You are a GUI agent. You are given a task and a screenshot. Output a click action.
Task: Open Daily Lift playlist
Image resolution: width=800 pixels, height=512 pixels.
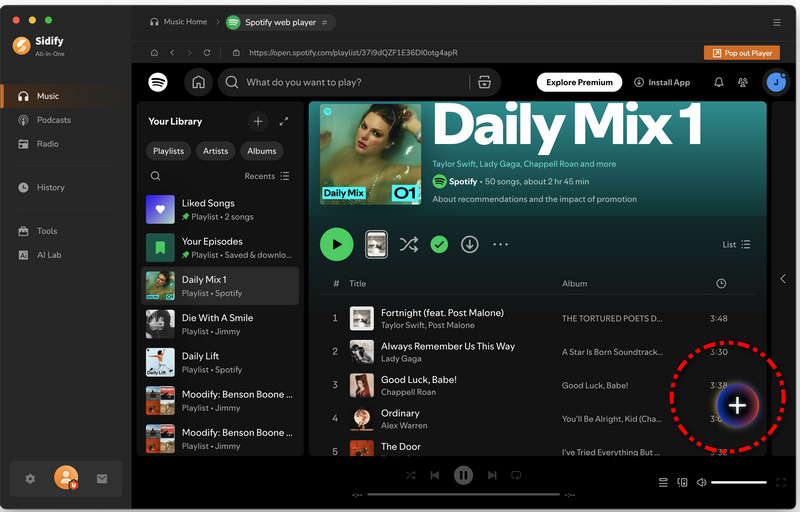click(x=220, y=363)
